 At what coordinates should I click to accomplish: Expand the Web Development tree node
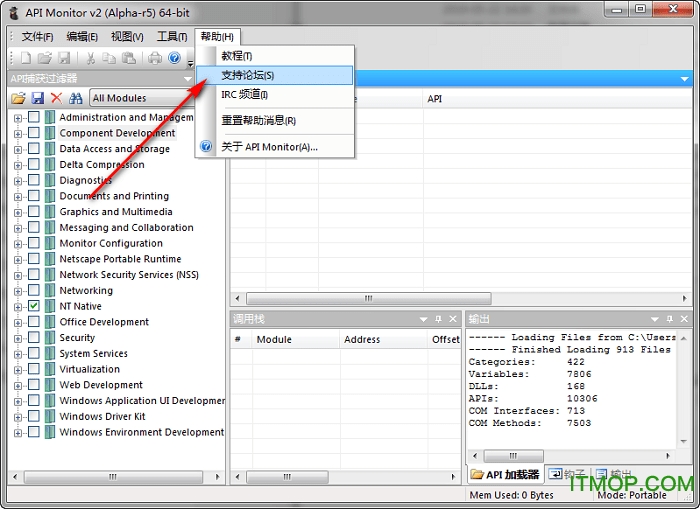pyautogui.click(x=18, y=385)
